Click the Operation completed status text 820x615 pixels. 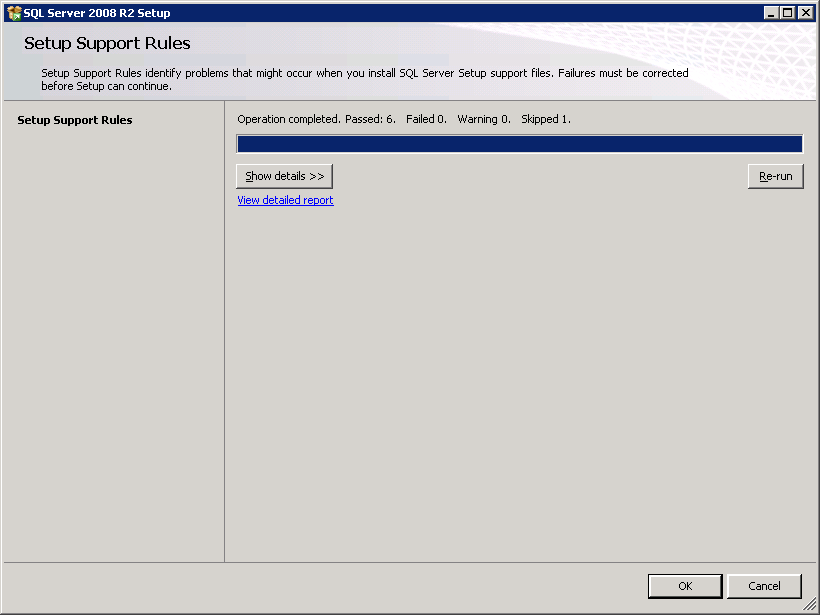click(288, 119)
